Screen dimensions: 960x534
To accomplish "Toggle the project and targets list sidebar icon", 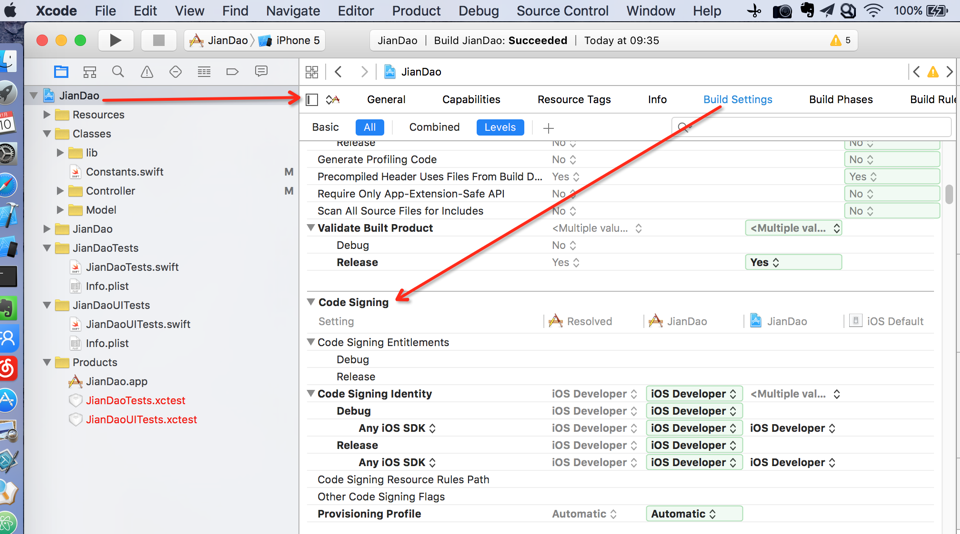I will tap(312, 99).
